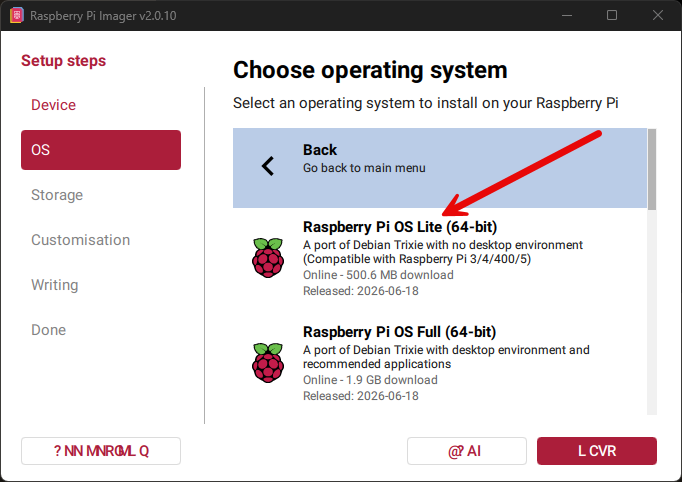Click the back chevron arrow icon
682x482 pixels.
click(x=268, y=166)
